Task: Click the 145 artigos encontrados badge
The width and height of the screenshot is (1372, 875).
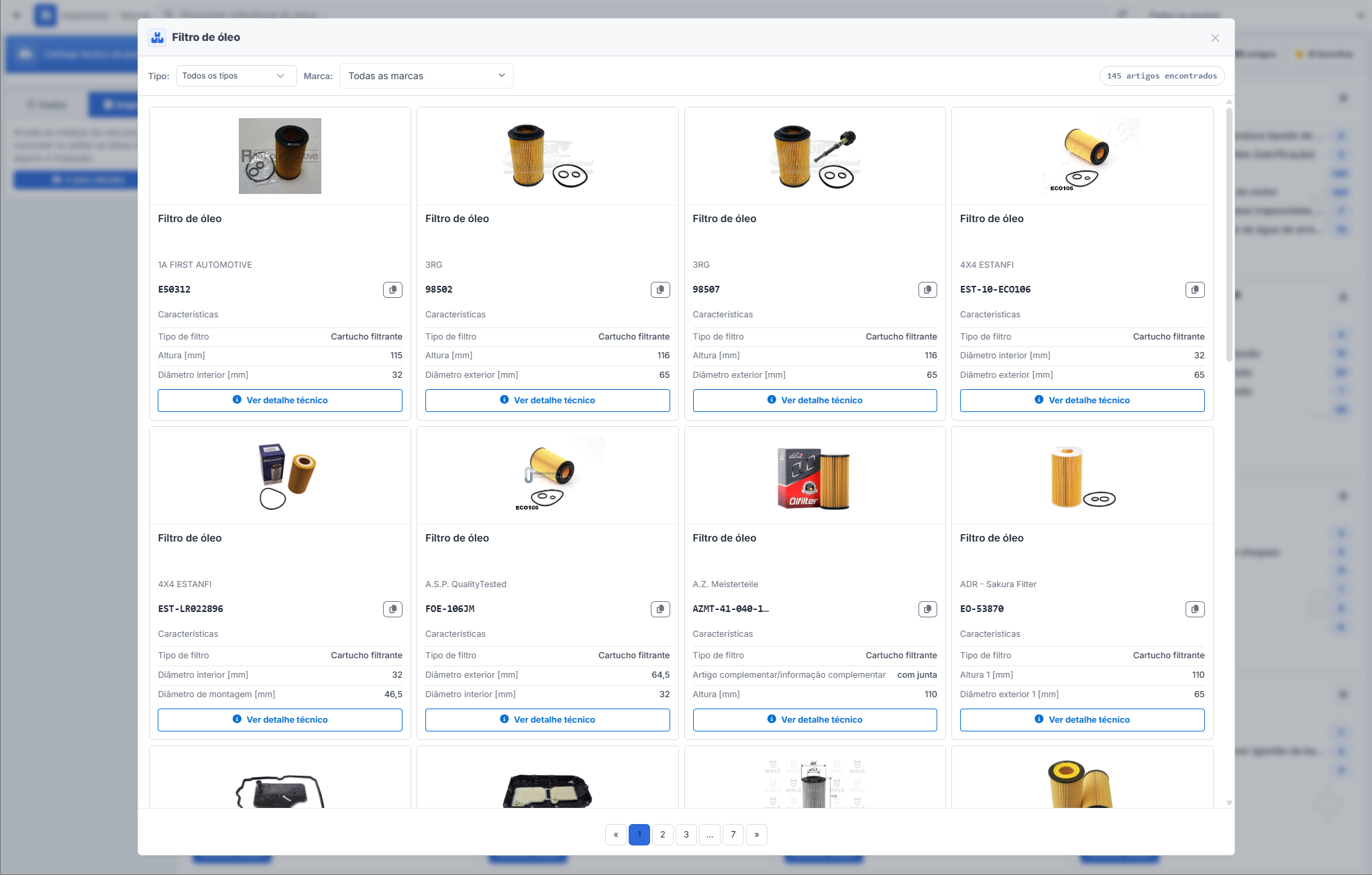Action: (1162, 76)
